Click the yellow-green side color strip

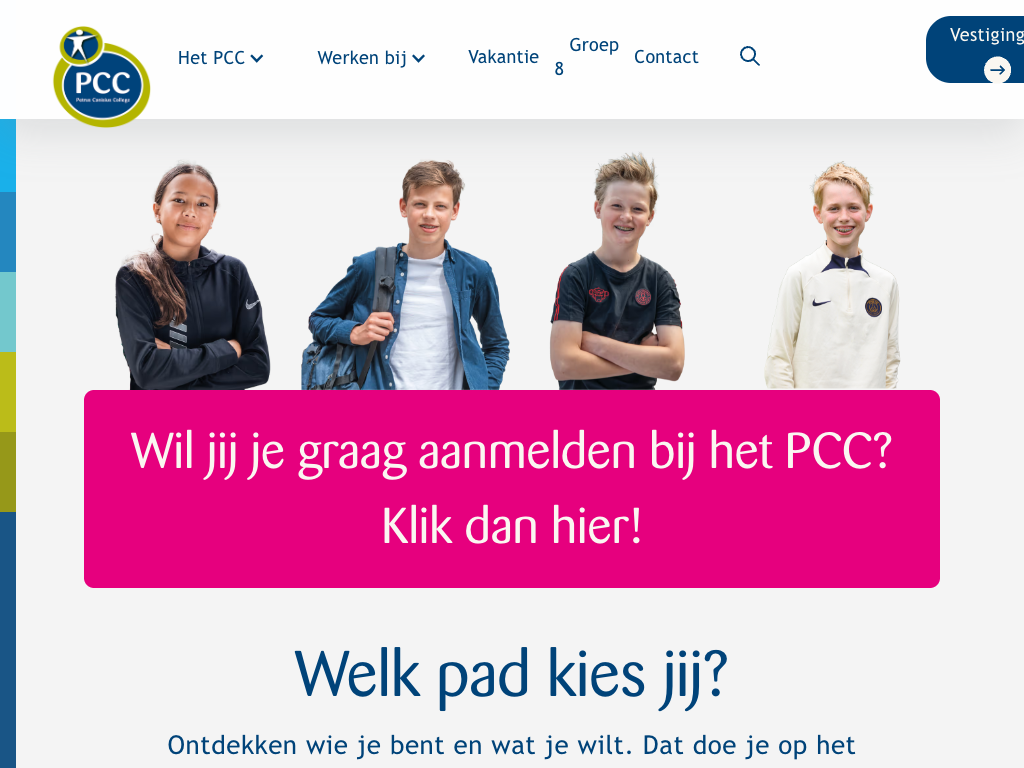8,392
